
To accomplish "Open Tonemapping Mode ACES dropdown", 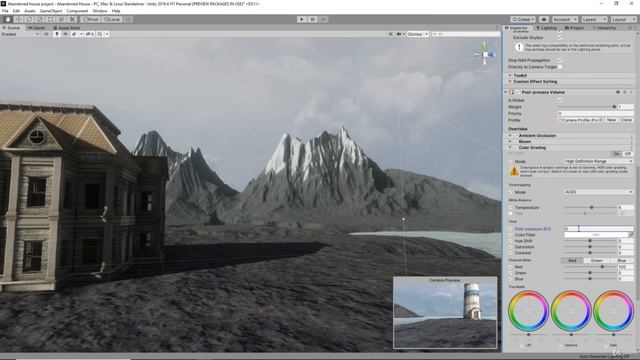I will point(598,192).
